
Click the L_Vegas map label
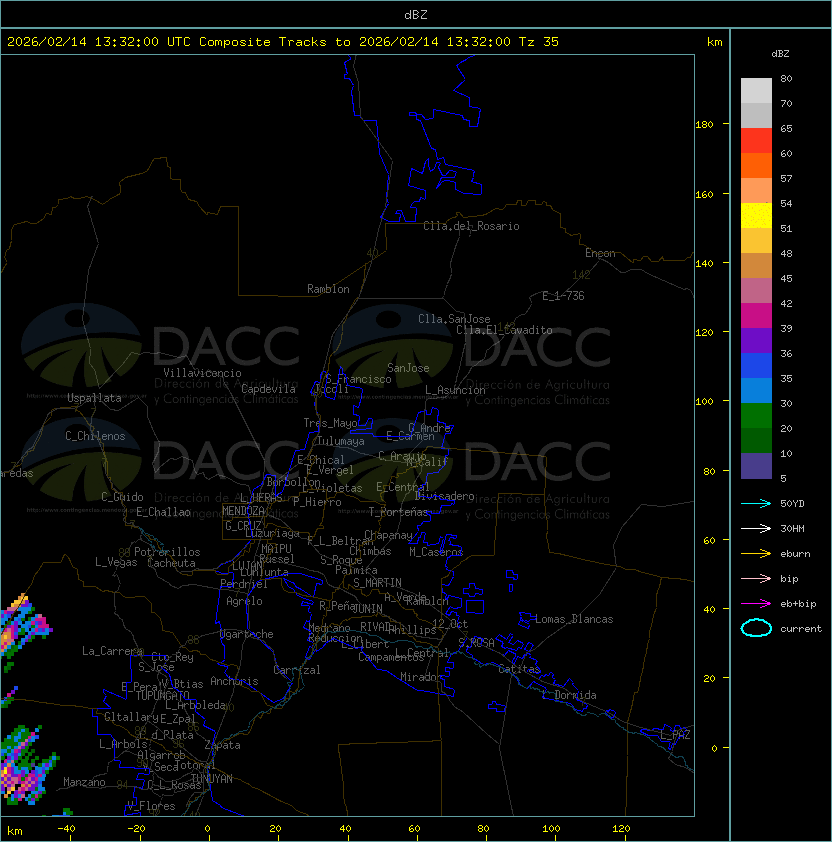point(116,562)
